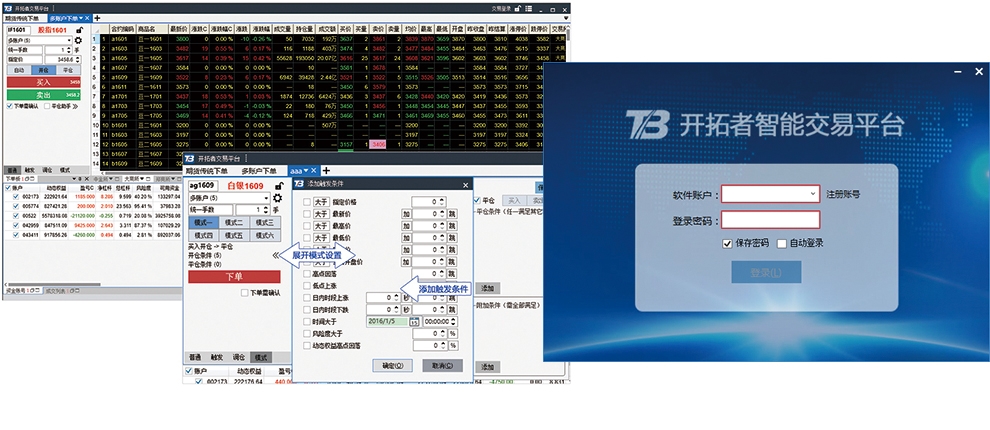Image resolution: width=990 pixels, height=430 pixels.
Task: Open 多账户 (5) dropdown under ag1609
Action: 267,198
